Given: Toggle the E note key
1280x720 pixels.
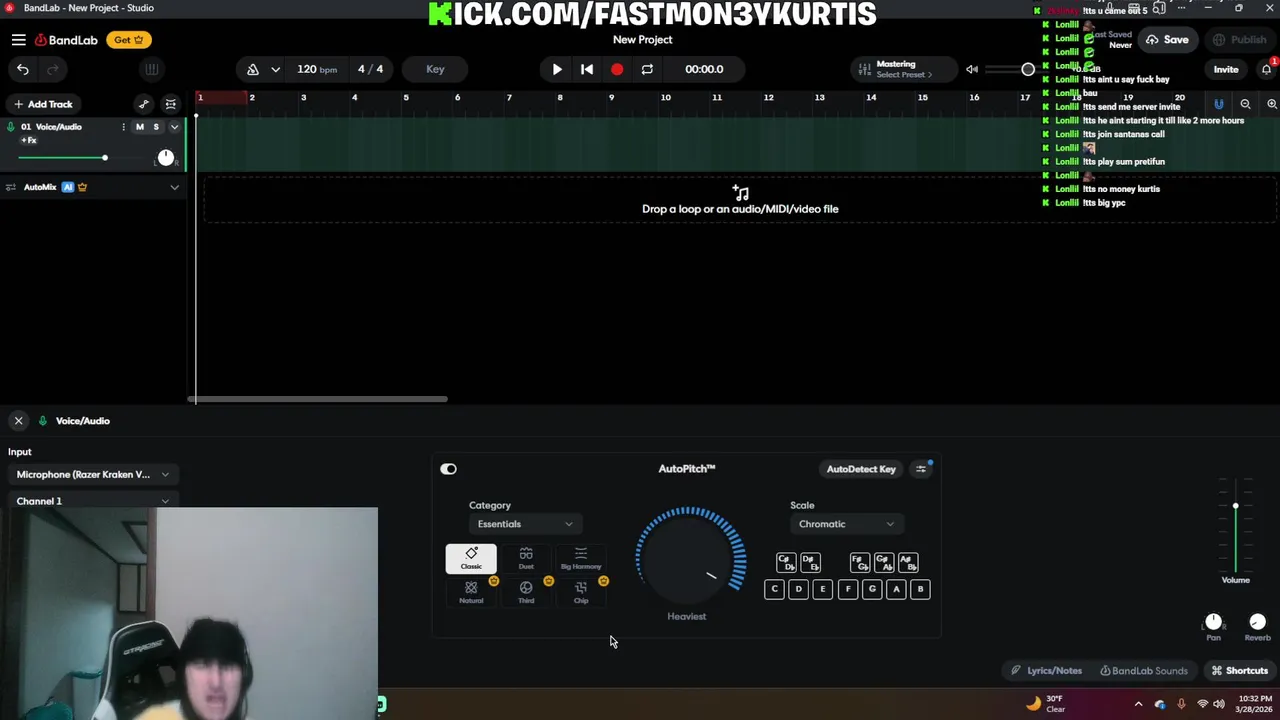Looking at the screenshot, I should [823, 589].
